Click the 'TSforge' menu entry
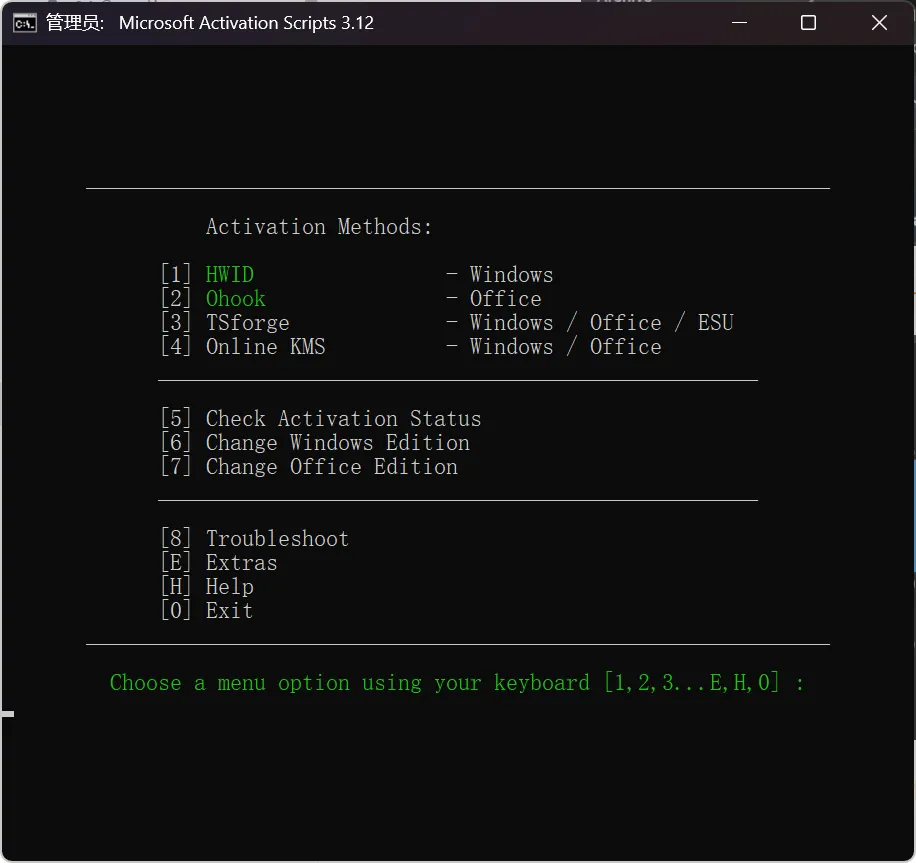Screen dimensions: 916x863 pos(248,323)
